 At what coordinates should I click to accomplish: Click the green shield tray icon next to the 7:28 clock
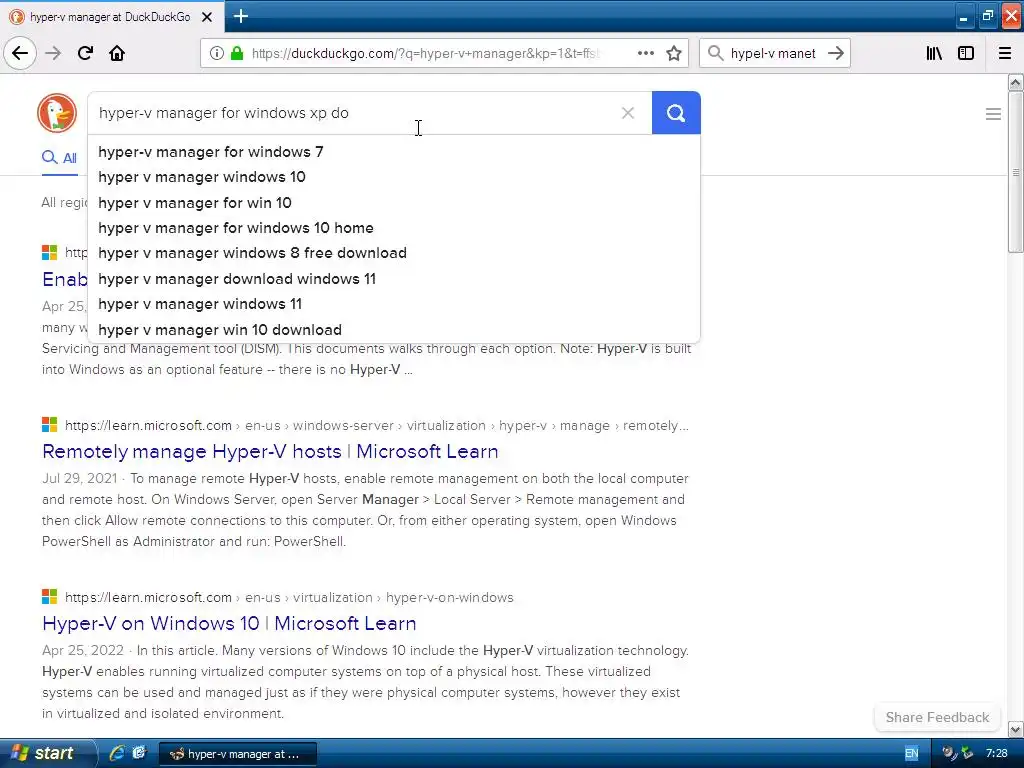click(968, 754)
